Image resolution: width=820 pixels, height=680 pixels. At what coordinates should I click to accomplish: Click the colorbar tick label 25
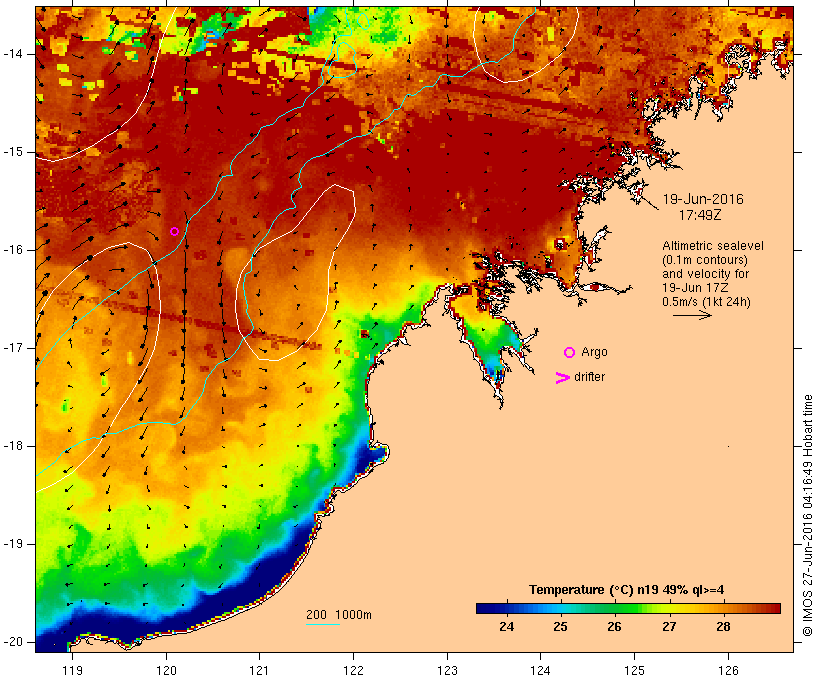(560, 626)
